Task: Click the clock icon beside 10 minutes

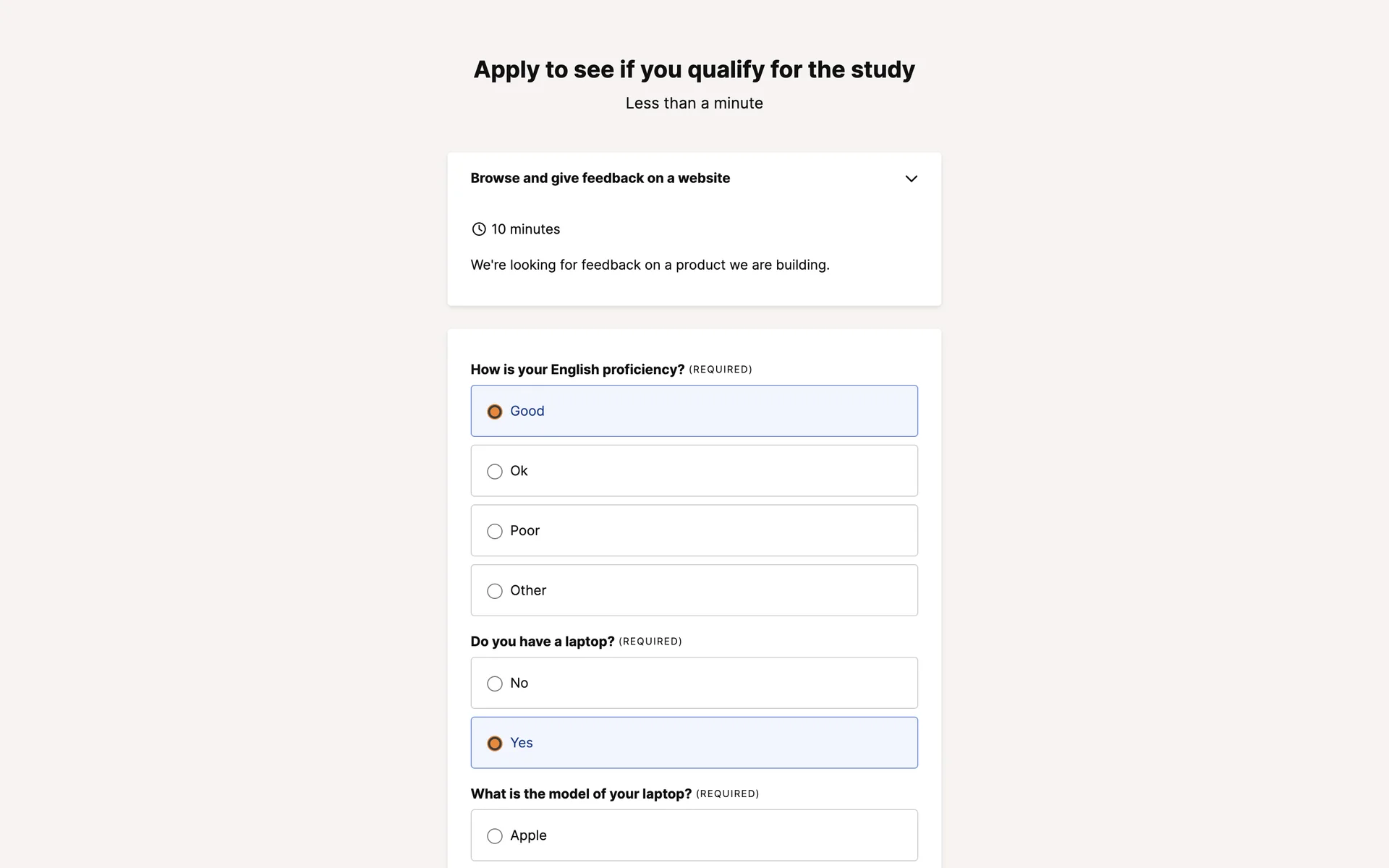Action: (478, 229)
